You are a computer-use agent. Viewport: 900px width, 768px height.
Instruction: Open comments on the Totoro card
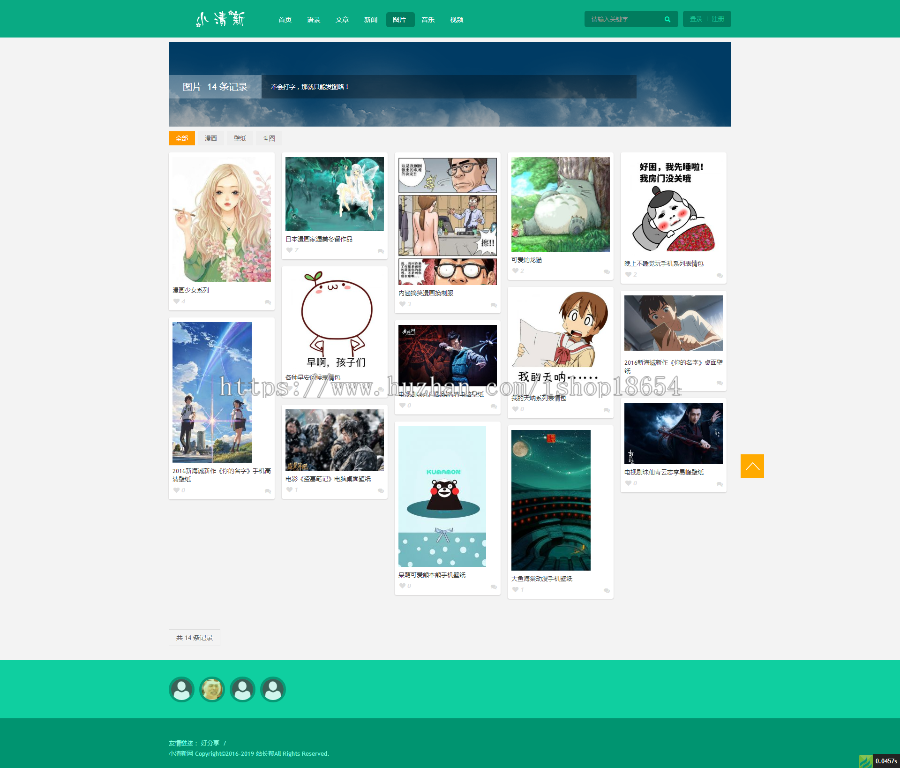(x=607, y=271)
